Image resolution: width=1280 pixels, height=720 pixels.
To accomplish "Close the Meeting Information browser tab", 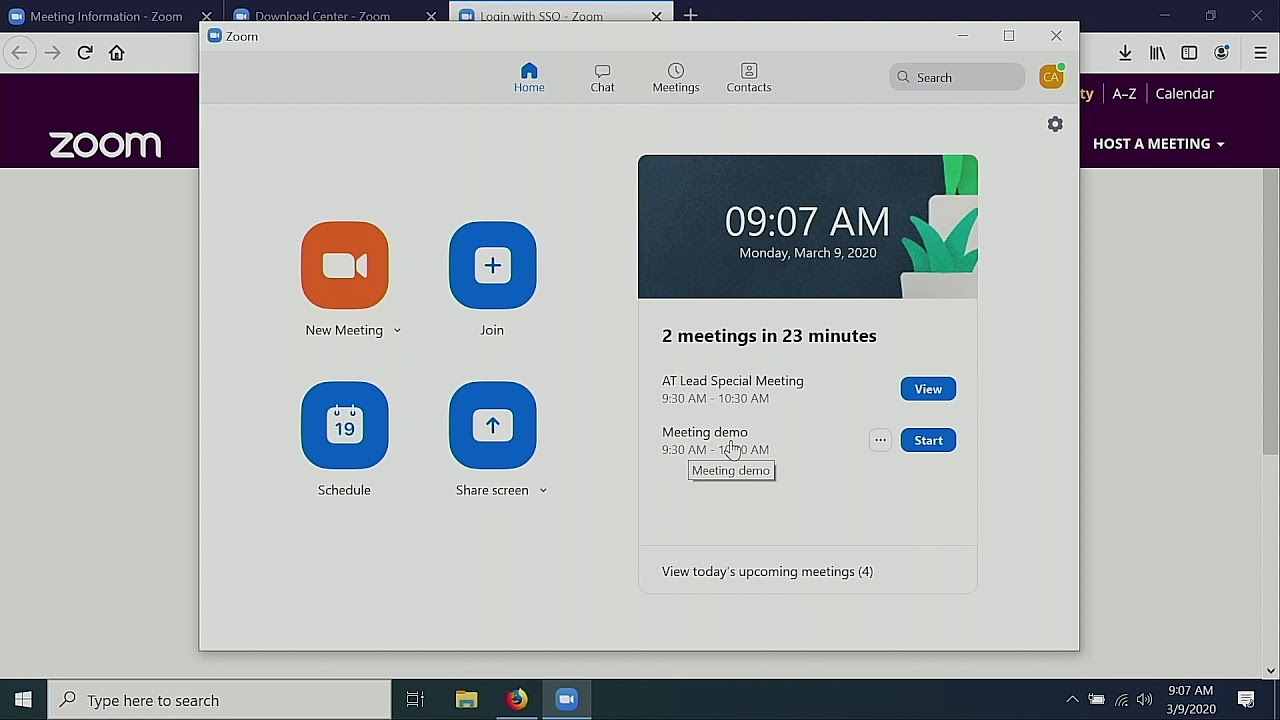I will pos(206,16).
